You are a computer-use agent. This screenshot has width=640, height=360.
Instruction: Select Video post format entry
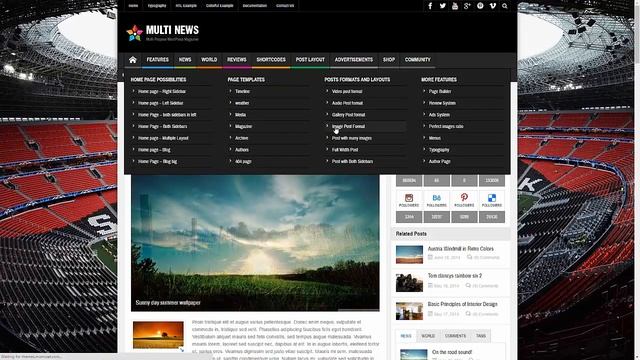click(x=347, y=91)
